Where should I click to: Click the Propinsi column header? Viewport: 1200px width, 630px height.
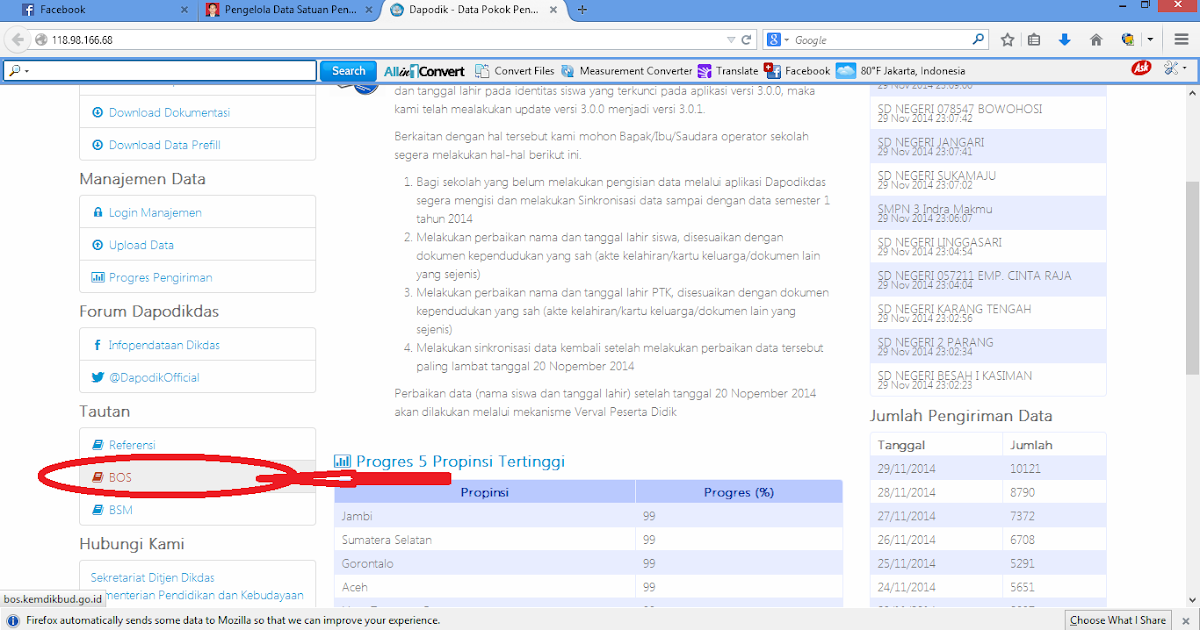pyautogui.click(x=485, y=492)
